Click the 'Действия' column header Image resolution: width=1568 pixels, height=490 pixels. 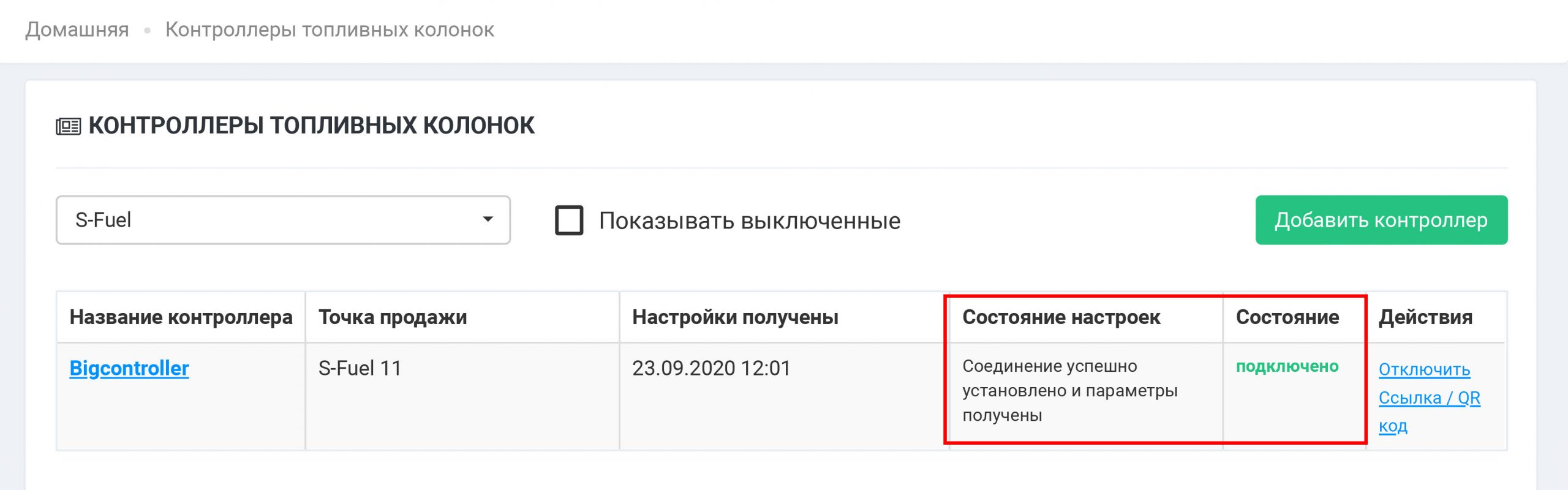pyautogui.click(x=1425, y=317)
